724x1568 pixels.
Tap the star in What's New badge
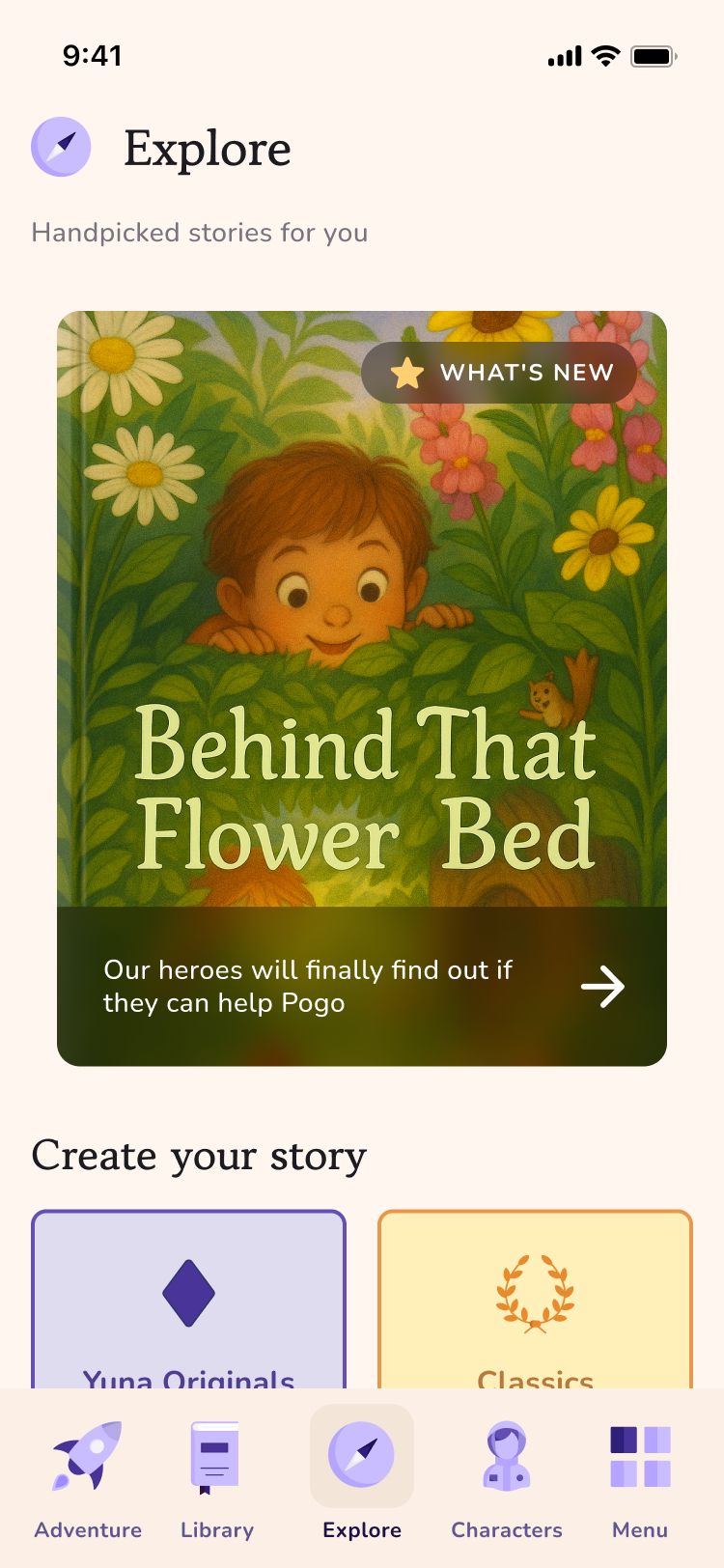tap(407, 373)
